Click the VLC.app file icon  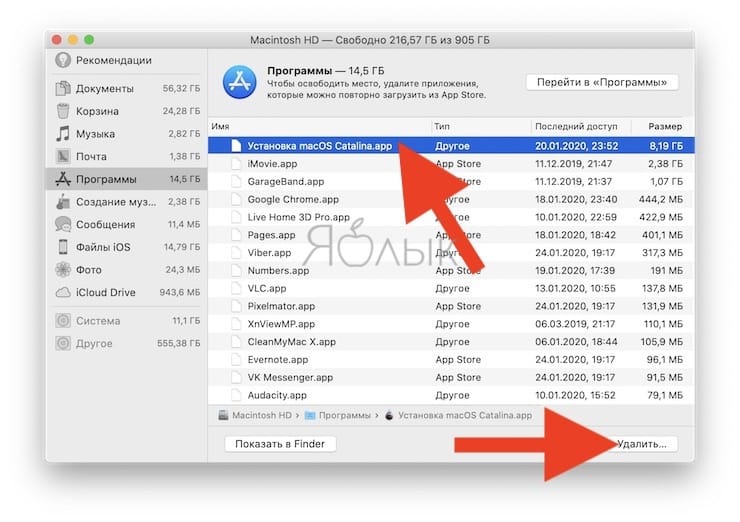point(236,288)
